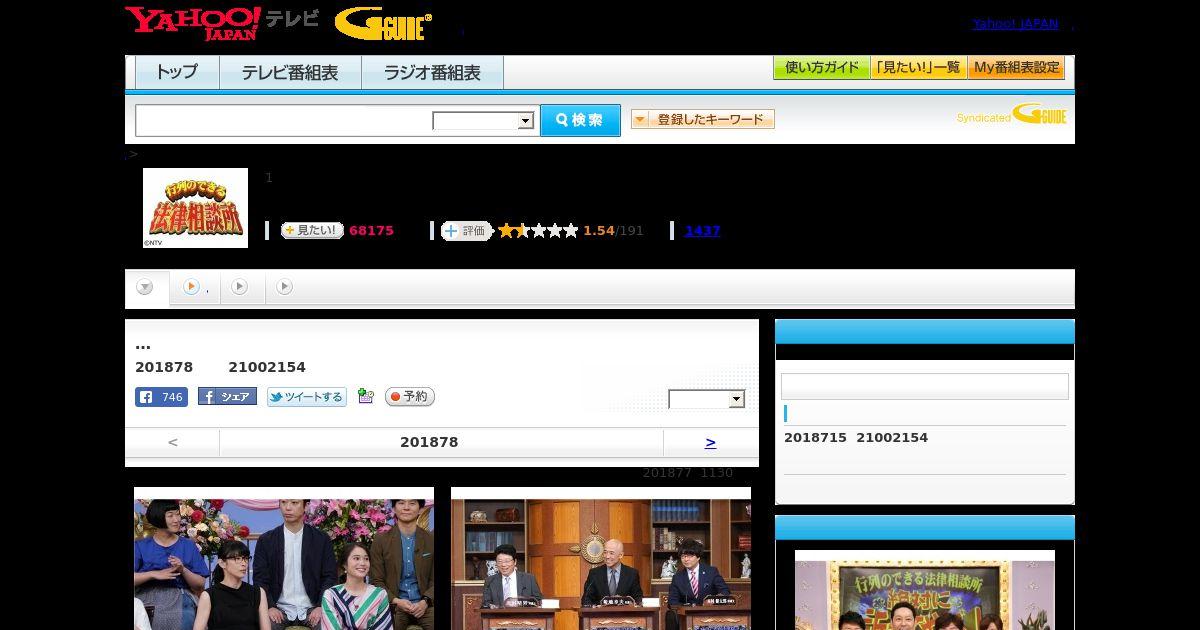
Task: Share on Facebook with シェア button
Action: point(227,397)
